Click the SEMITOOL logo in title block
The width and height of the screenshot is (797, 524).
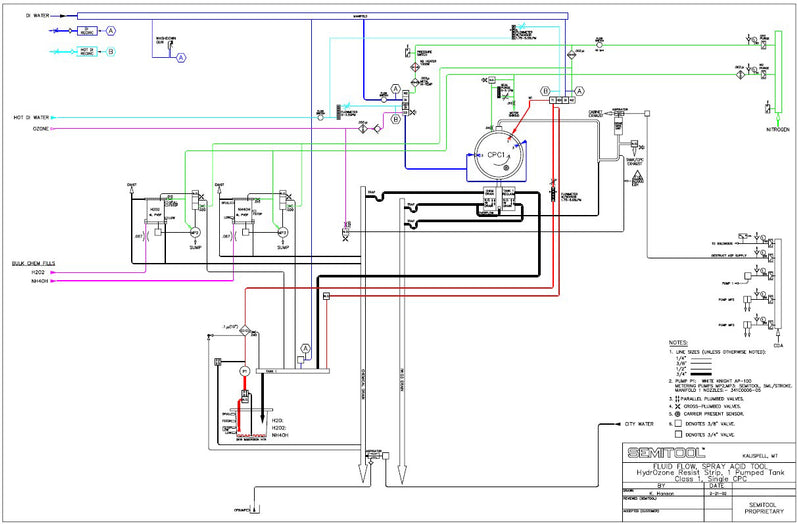coord(666,452)
